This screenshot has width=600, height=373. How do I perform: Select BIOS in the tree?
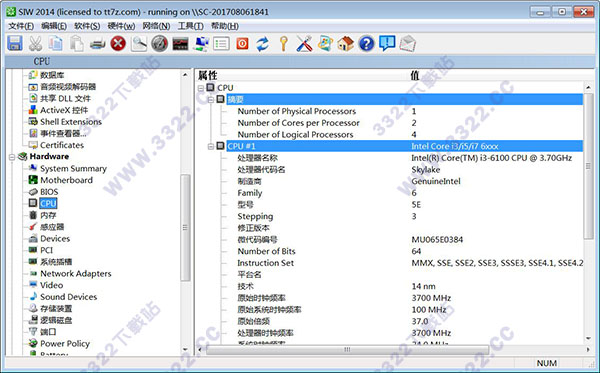pyautogui.click(x=49, y=192)
